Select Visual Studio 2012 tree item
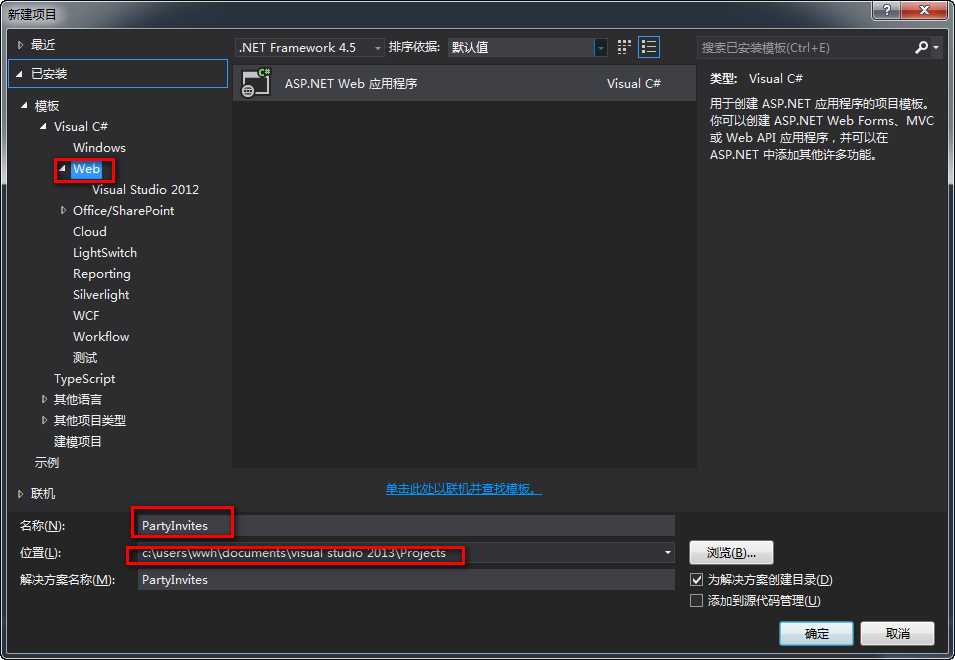This screenshot has width=955, height=660. pyautogui.click(x=146, y=189)
